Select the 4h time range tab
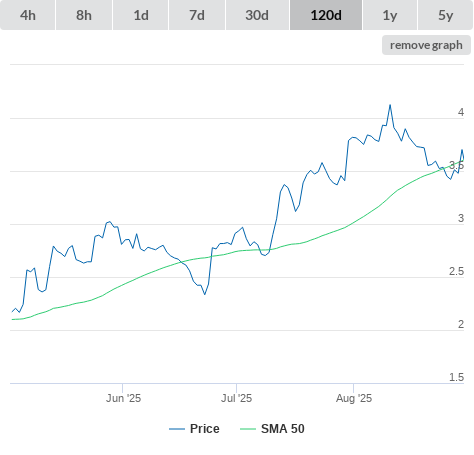474x455 pixels. click(28, 15)
